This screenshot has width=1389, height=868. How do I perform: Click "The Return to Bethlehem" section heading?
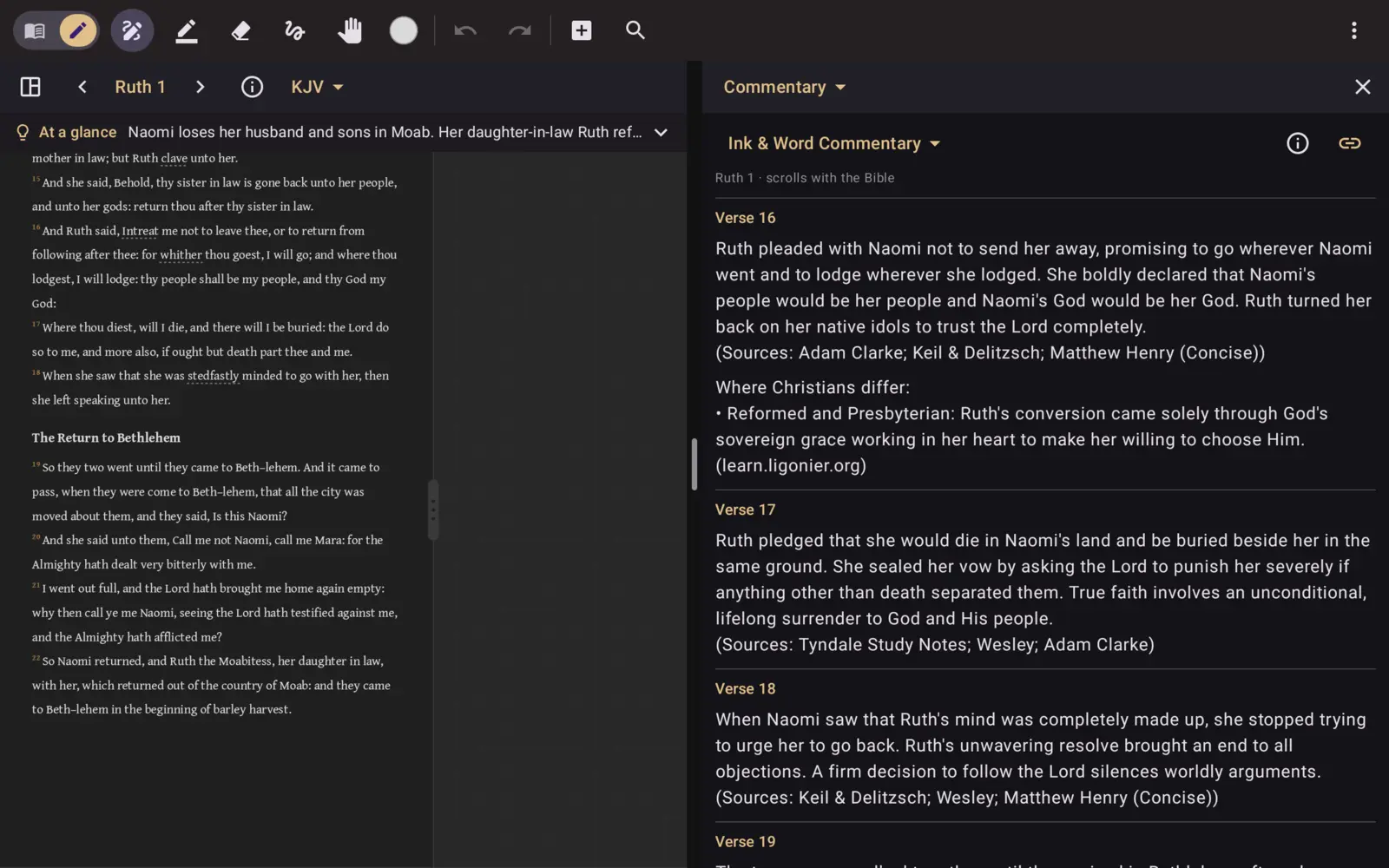point(106,437)
